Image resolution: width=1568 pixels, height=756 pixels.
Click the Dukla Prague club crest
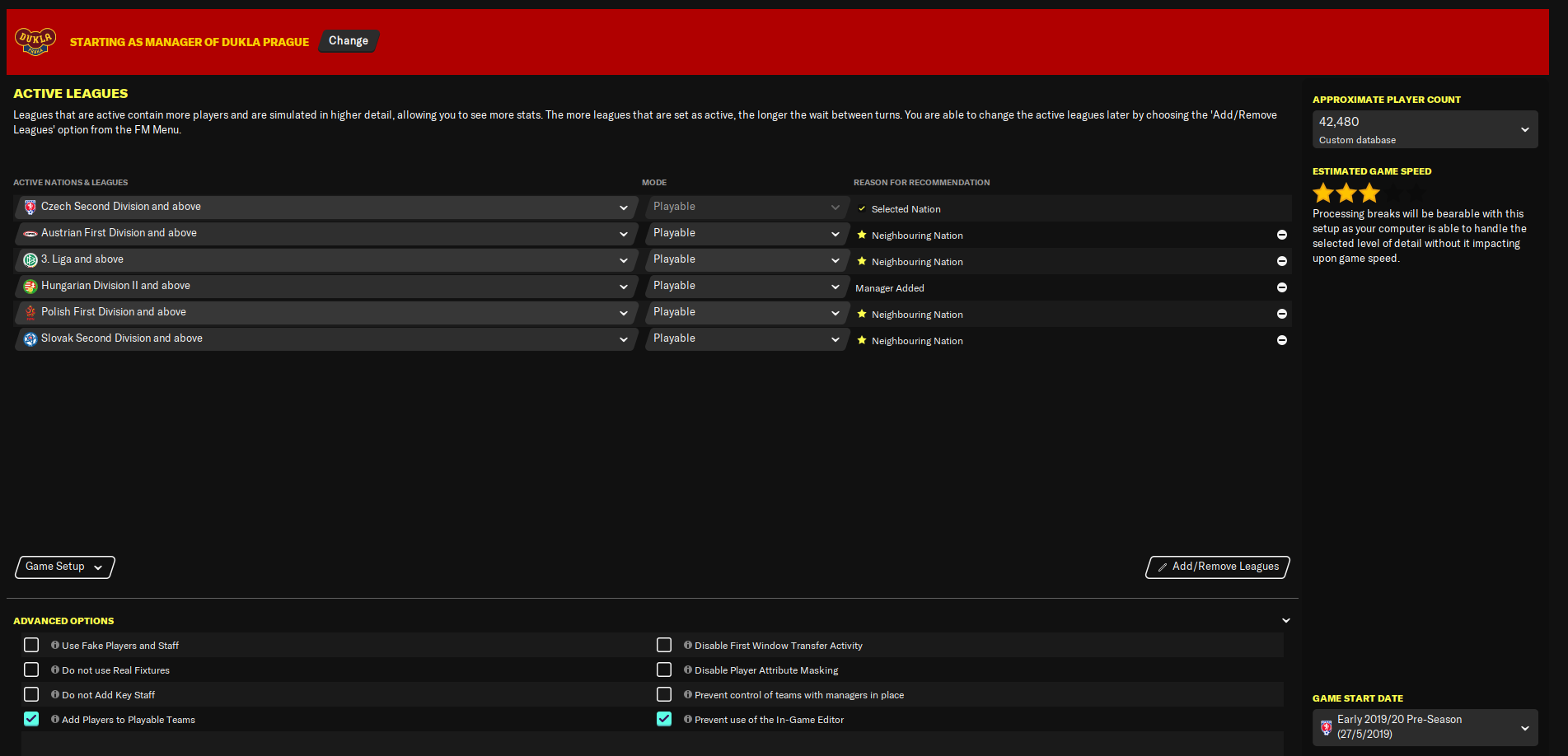point(35,41)
